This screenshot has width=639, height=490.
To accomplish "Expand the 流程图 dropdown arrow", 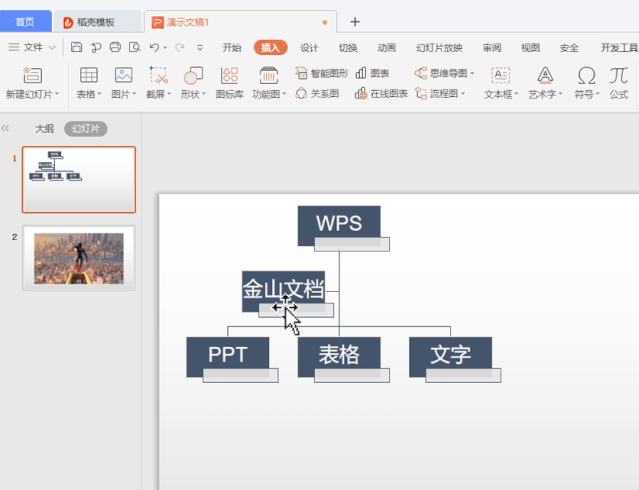I will [463, 94].
